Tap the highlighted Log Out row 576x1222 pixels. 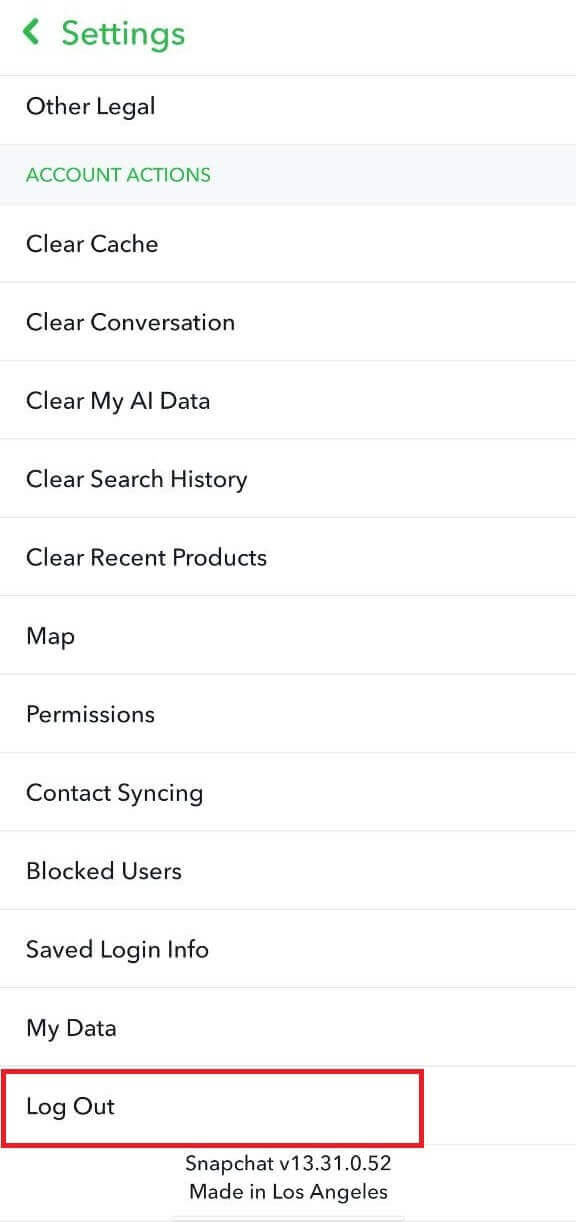[x=212, y=1107]
